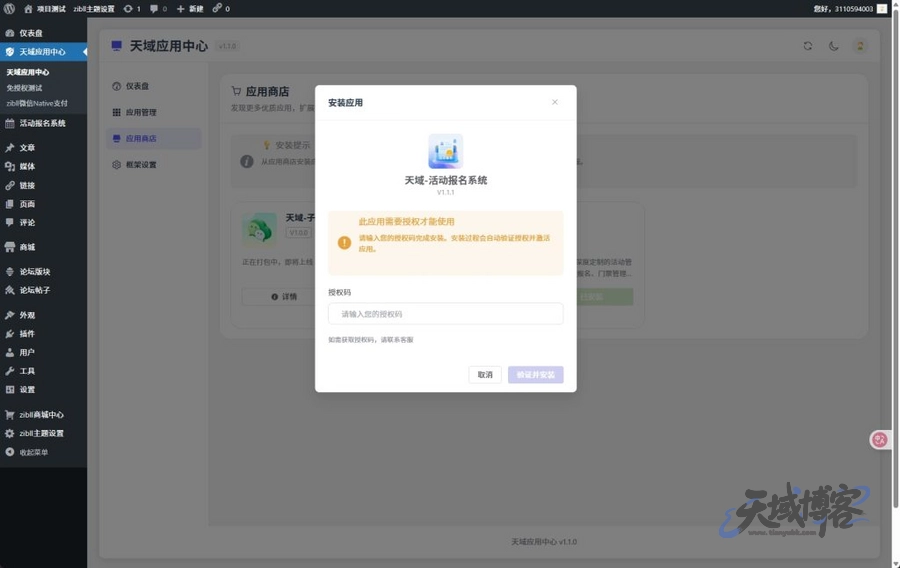This screenshot has height=568, width=900.
Task: Open zibll主题设置 in the admin bar
Action: (x=94, y=9)
